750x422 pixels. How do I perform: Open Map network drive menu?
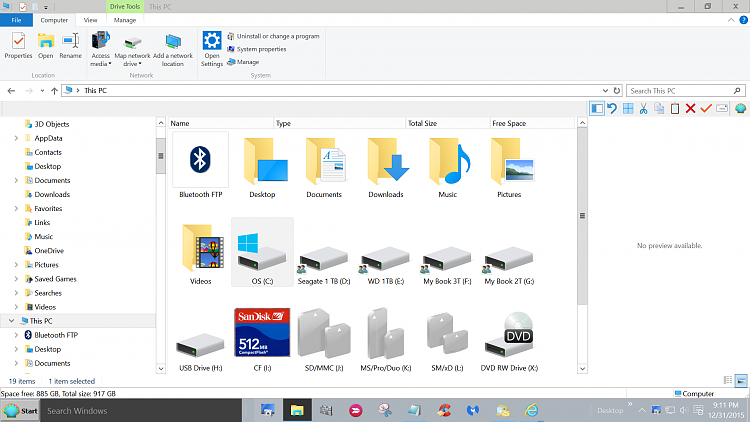coord(132,51)
